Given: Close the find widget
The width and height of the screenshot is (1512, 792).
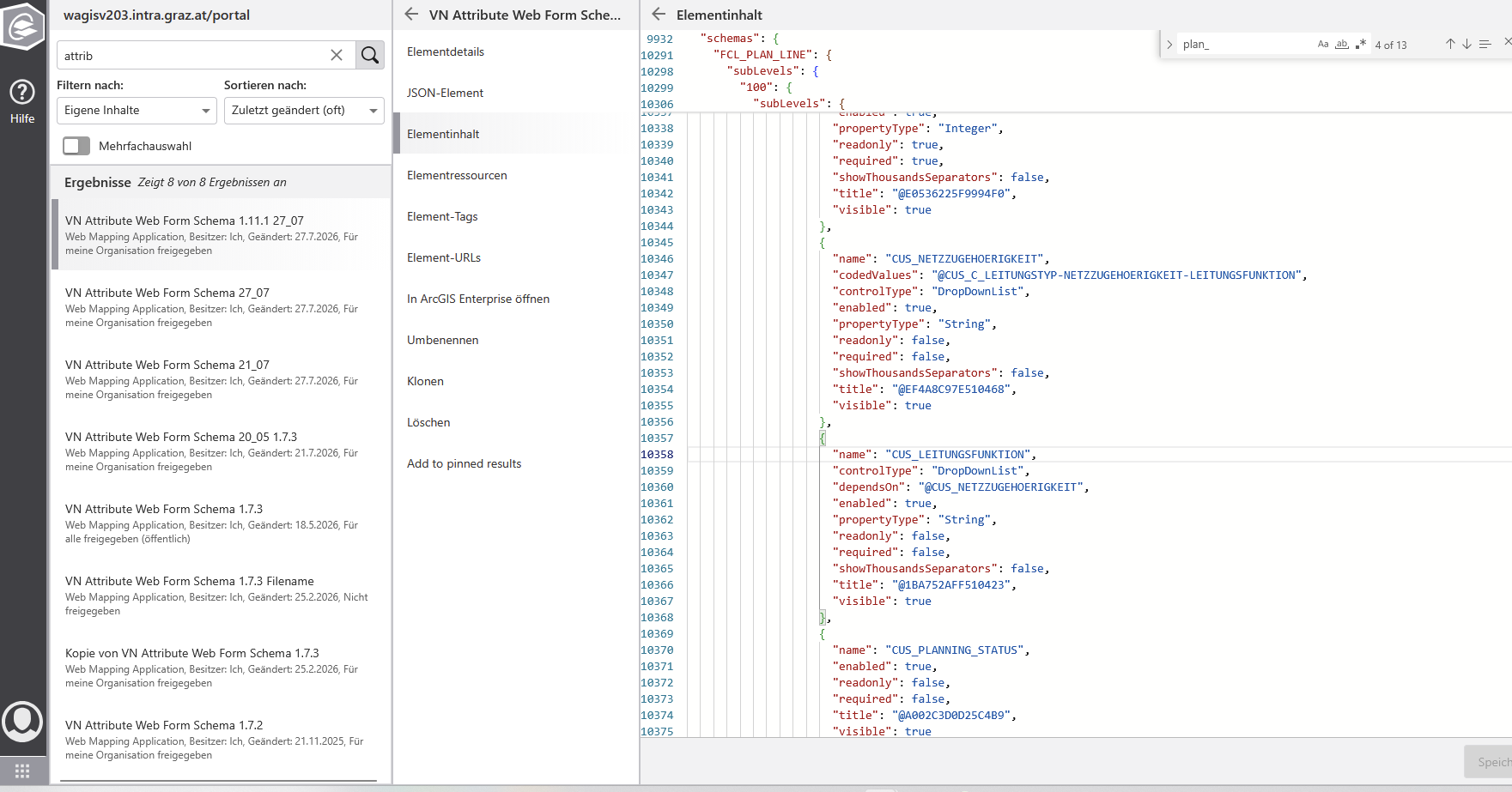Looking at the screenshot, I should click(x=1507, y=42).
